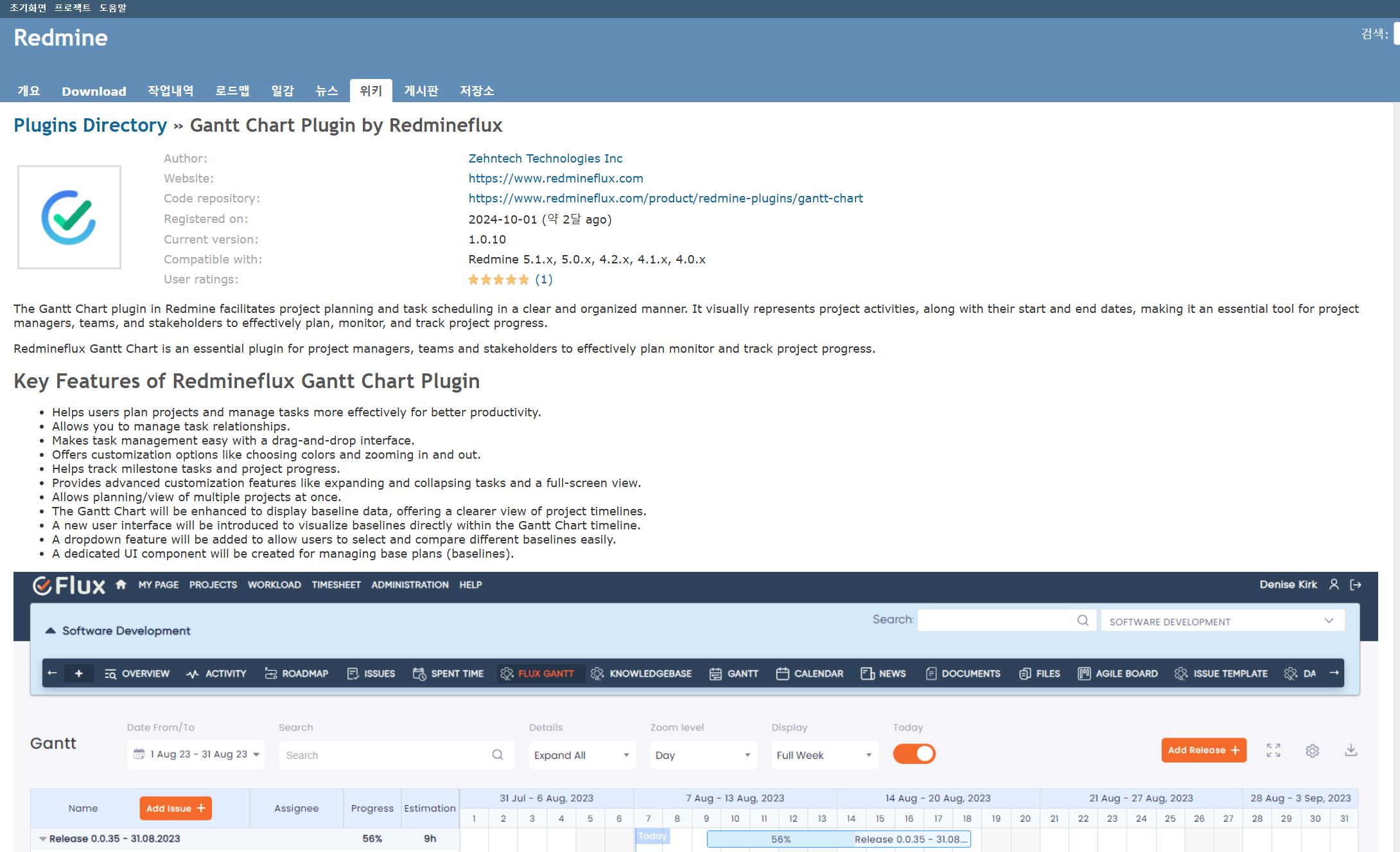Click the logout icon in Flux header
The image size is (1400, 852).
(1356, 585)
